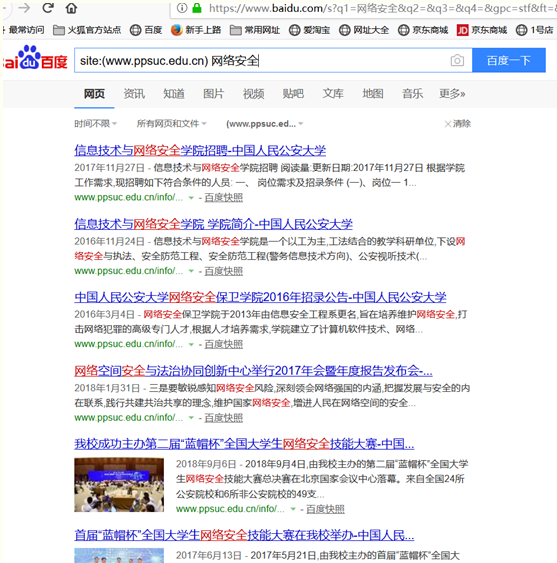Click the 首届蓝帽杯 result thumbnail
This screenshot has height=563, width=557.
point(119,555)
